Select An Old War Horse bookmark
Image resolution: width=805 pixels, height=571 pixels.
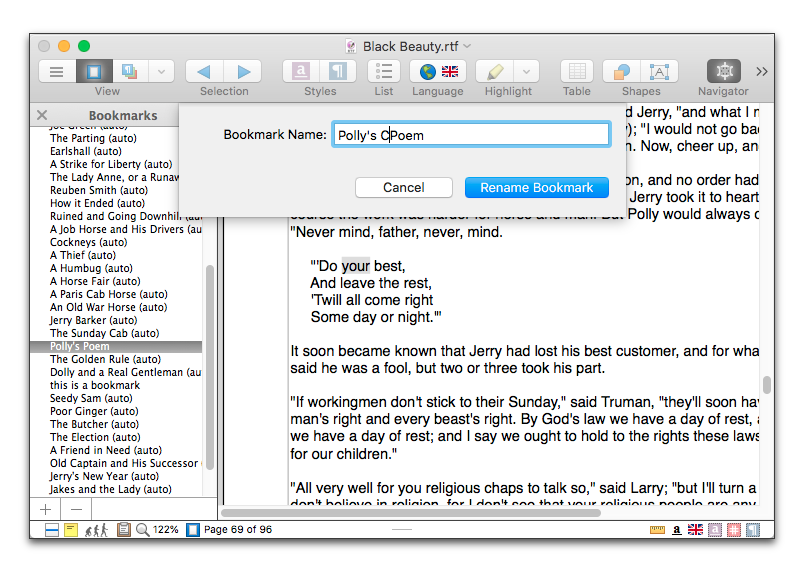pos(108,307)
